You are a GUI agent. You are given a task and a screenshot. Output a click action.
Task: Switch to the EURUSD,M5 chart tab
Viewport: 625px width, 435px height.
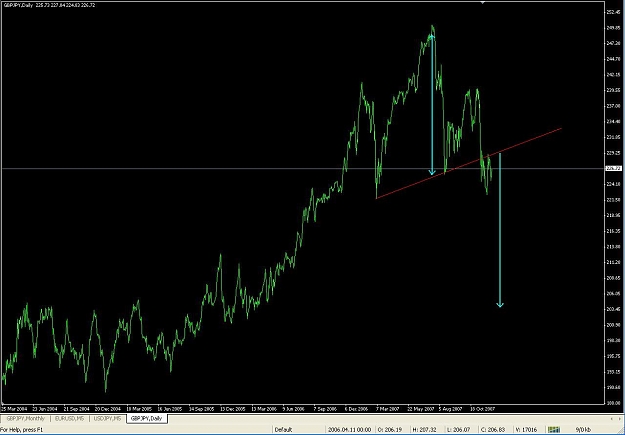click(70, 419)
